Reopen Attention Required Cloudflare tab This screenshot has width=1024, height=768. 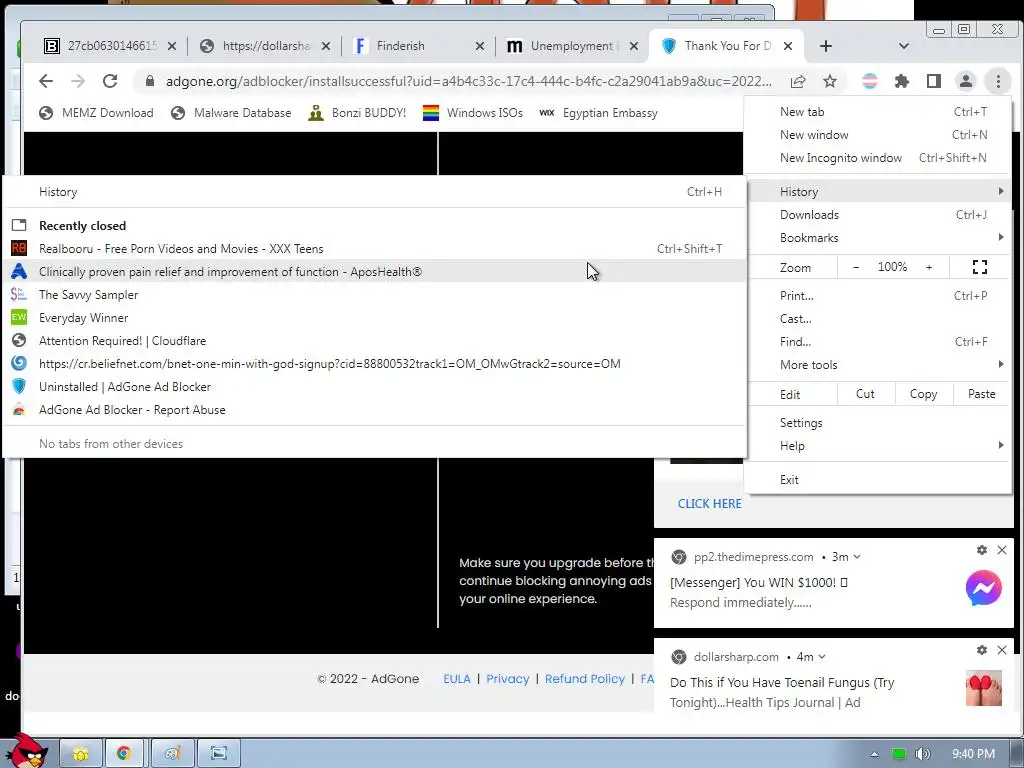374,341
